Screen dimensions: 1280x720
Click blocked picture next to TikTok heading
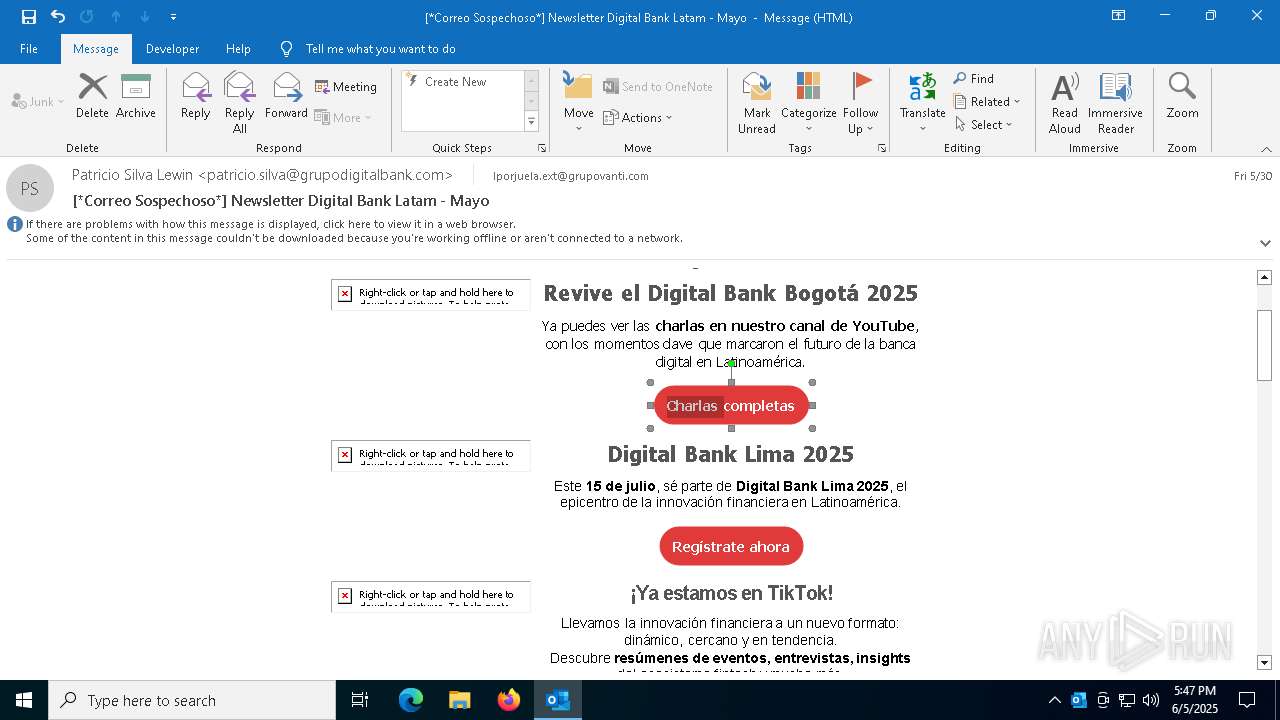click(431, 596)
